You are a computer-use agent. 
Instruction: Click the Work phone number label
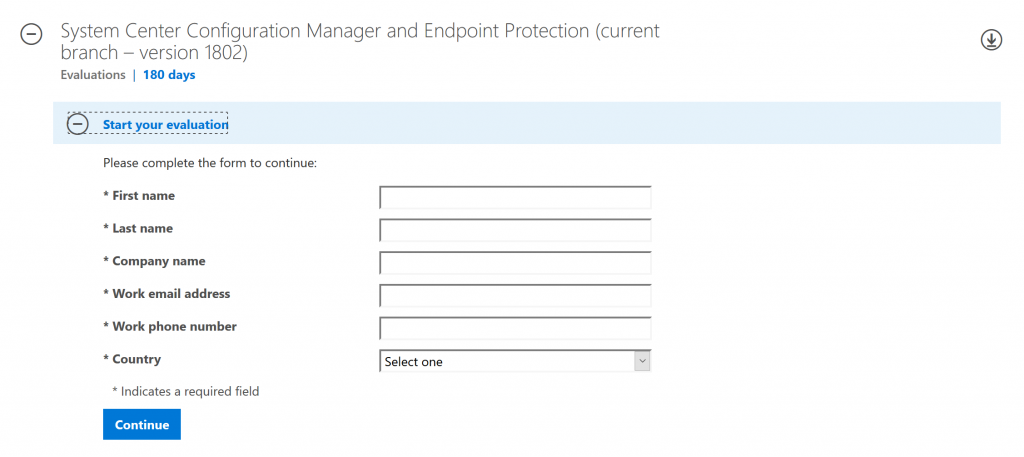click(170, 326)
